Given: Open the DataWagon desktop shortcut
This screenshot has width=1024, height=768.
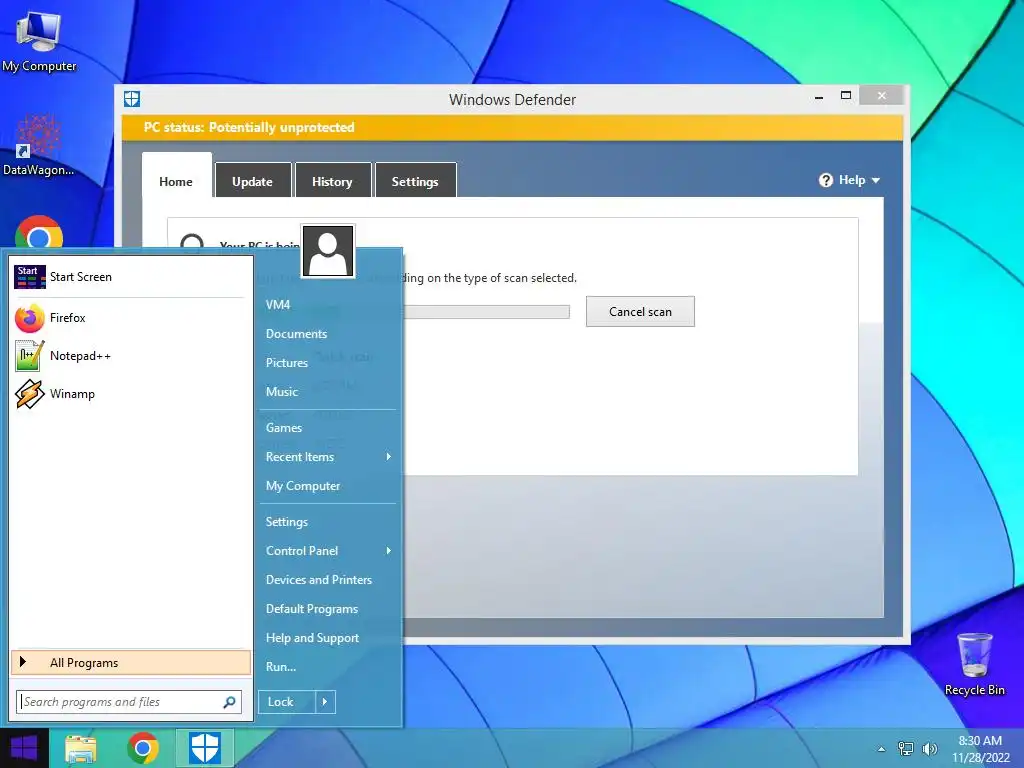Looking at the screenshot, I should 38,145.
